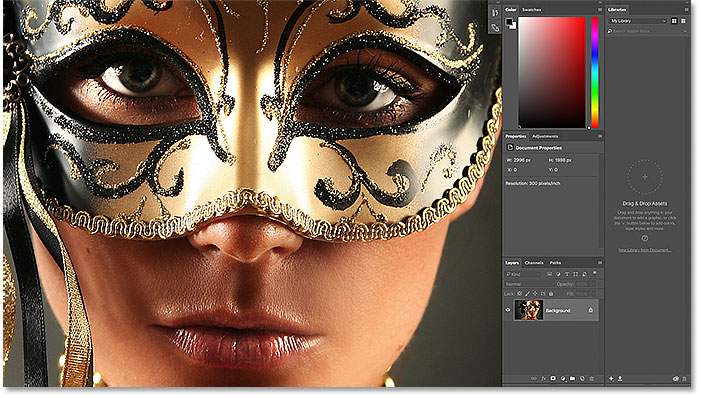Screen dimensions: 701x398
Task: Expand the My Library dropdown
Action: [x=638, y=21]
